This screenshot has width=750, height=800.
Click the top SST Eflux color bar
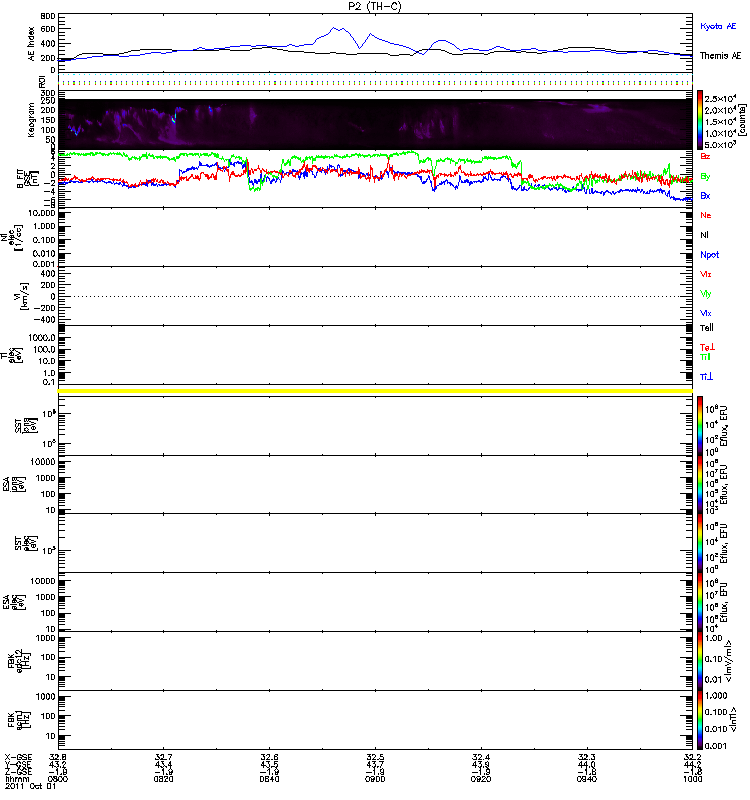[701, 424]
